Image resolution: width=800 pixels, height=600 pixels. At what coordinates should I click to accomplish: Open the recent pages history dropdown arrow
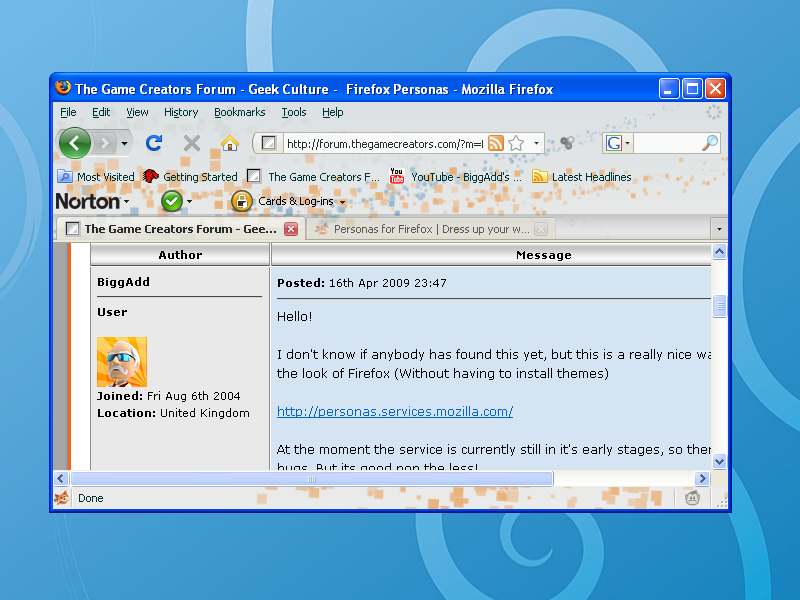[124, 143]
